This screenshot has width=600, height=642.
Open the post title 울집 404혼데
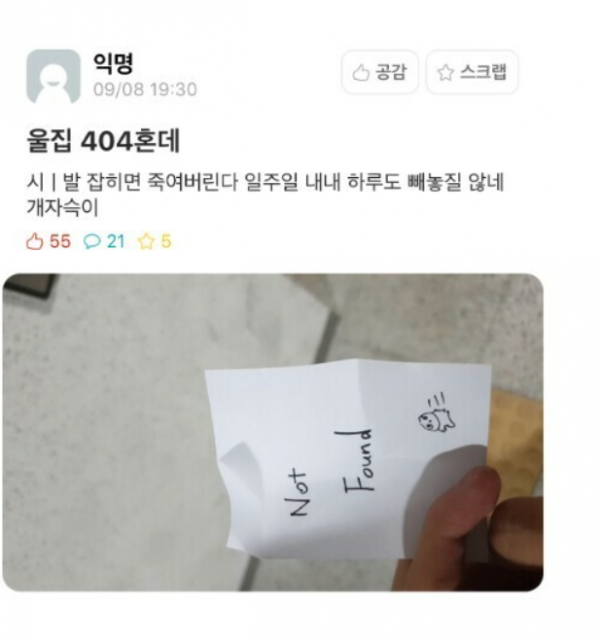[x=103, y=141]
